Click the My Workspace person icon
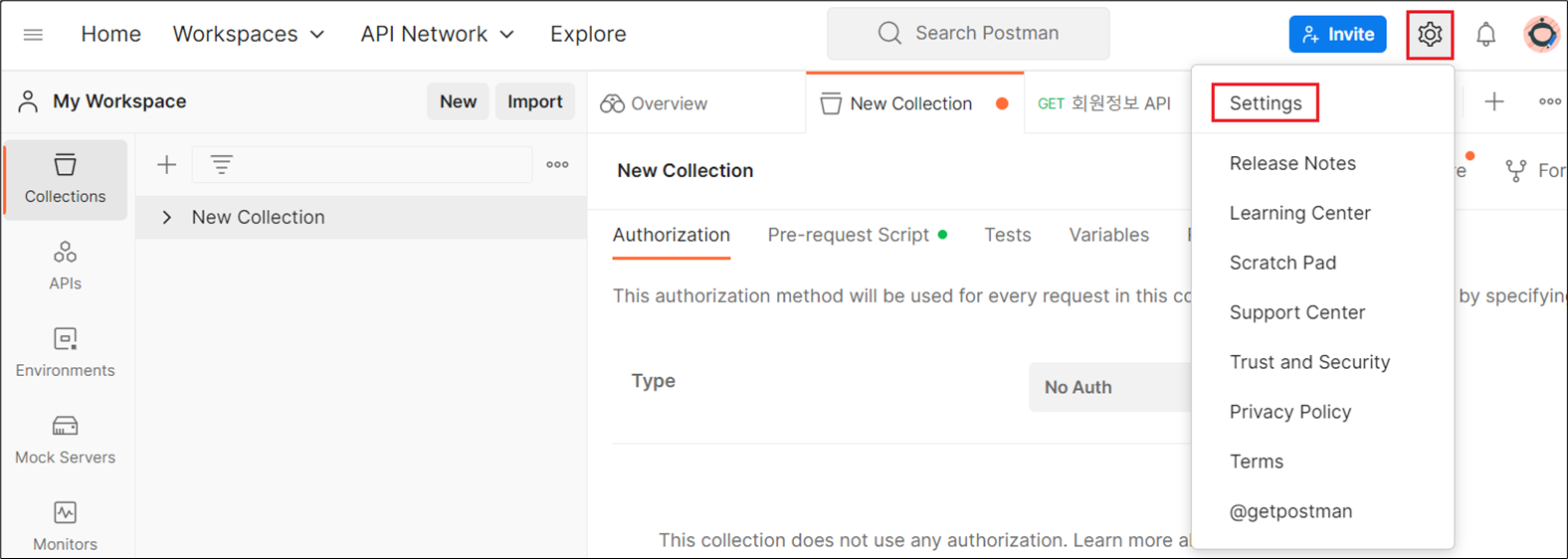Screen dimensions: 1568x559 28,101
